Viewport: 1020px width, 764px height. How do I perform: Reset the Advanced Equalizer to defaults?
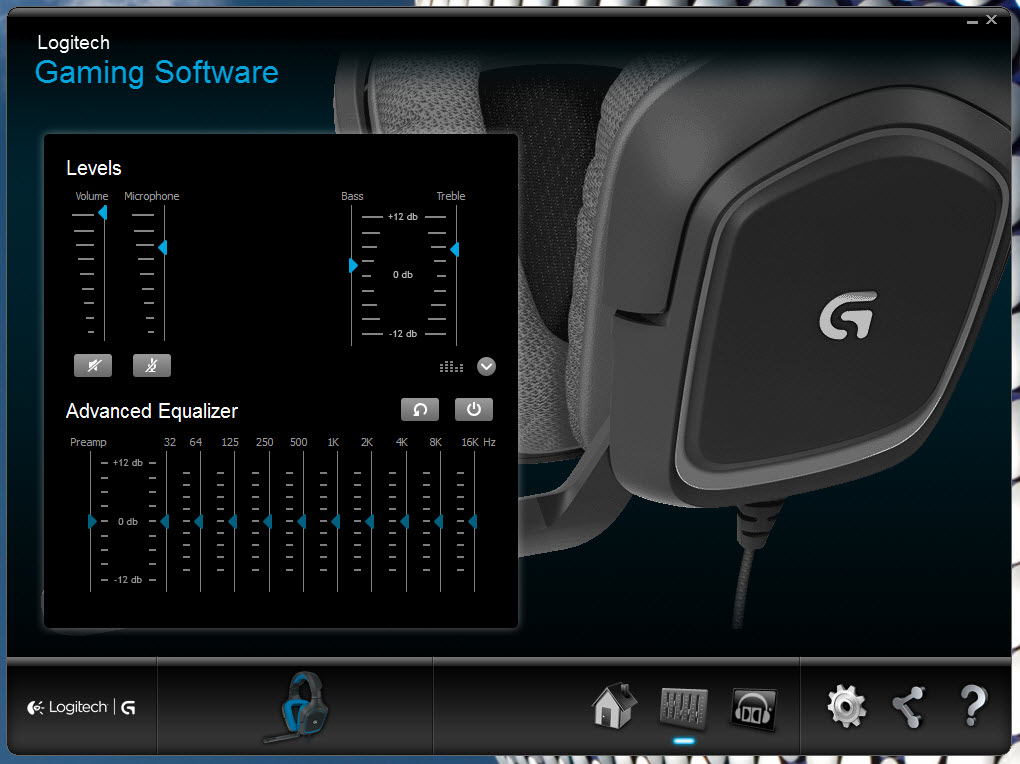(420, 409)
